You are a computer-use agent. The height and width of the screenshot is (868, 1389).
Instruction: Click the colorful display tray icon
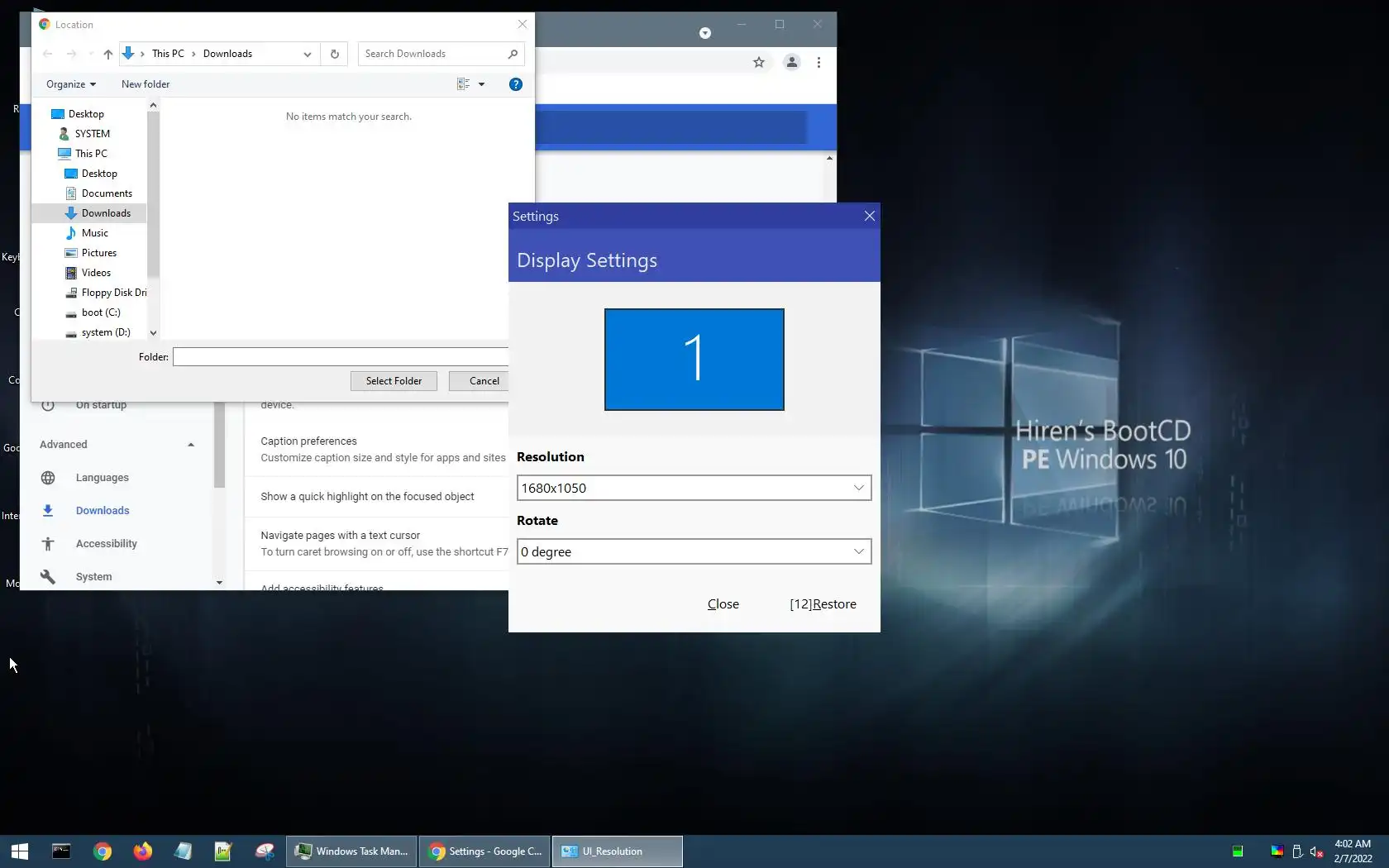[x=1277, y=851]
